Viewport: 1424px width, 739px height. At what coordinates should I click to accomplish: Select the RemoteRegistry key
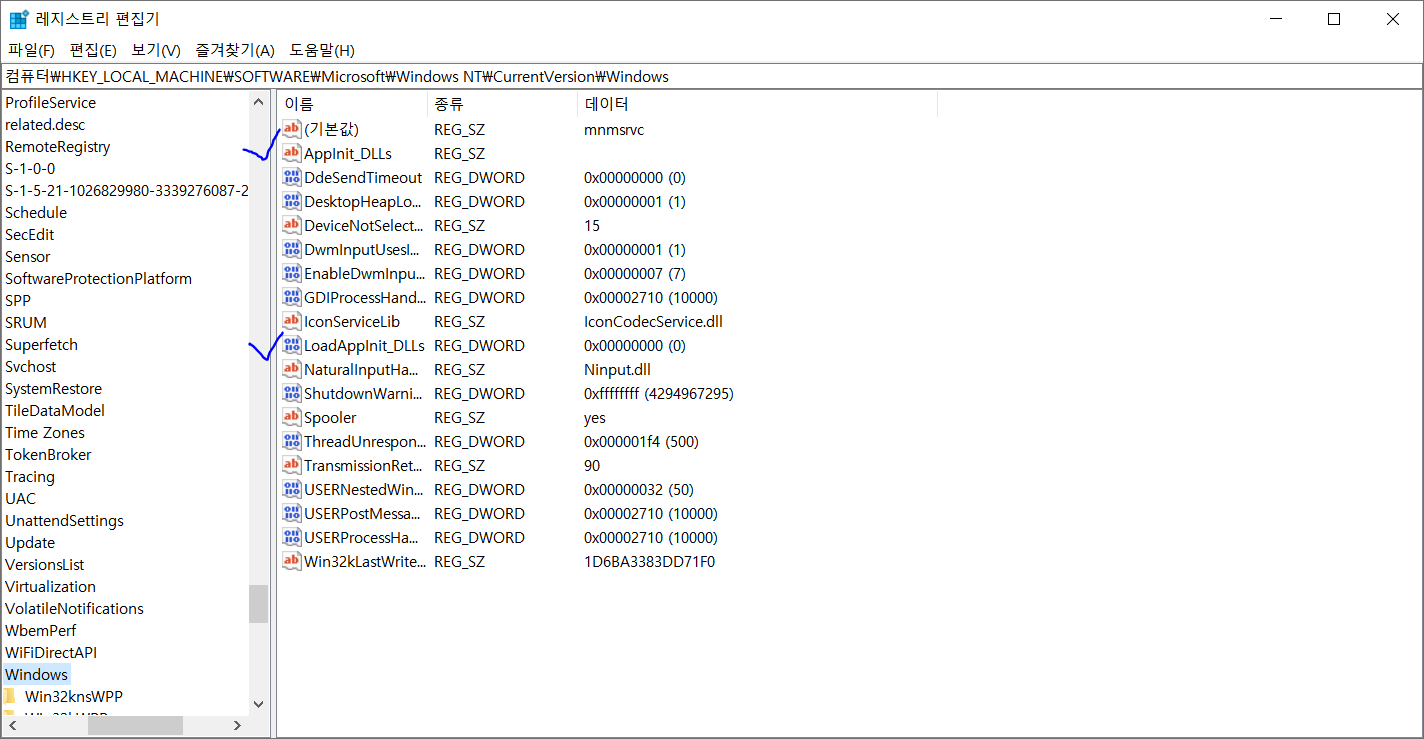pyautogui.click(x=58, y=146)
